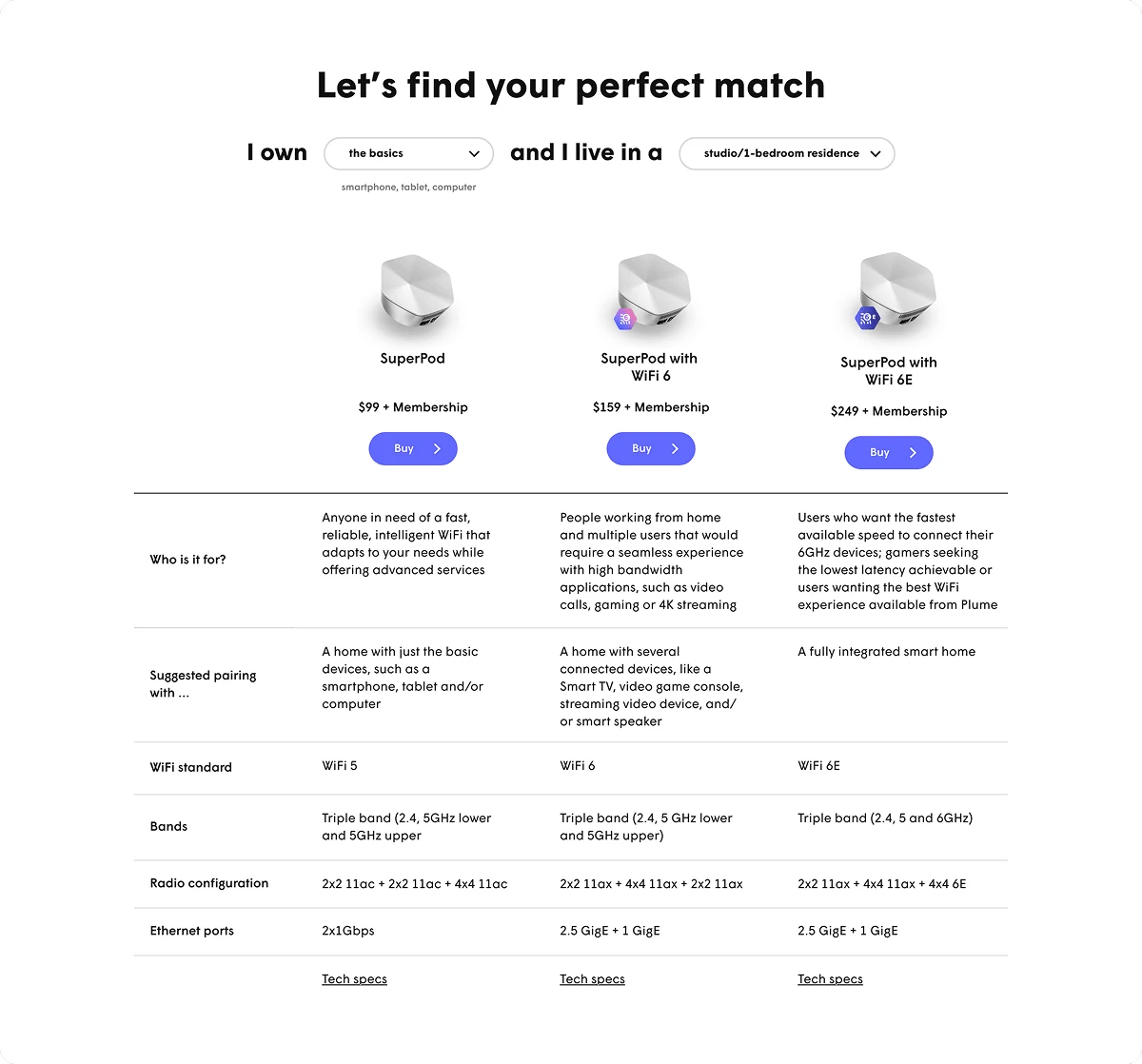Expand the studio/1-bedroom residence dropdown
The height and width of the screenshot is (1064, 1142).
point(786,153)
